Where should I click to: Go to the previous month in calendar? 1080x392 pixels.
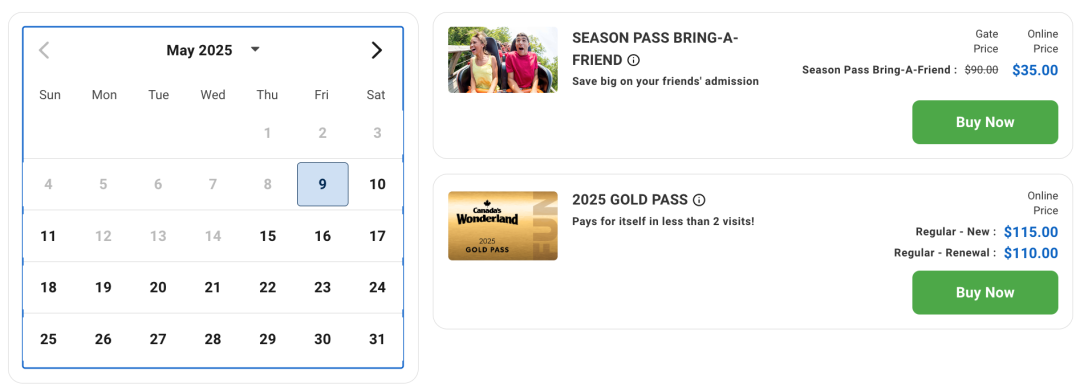coord(44,50)
